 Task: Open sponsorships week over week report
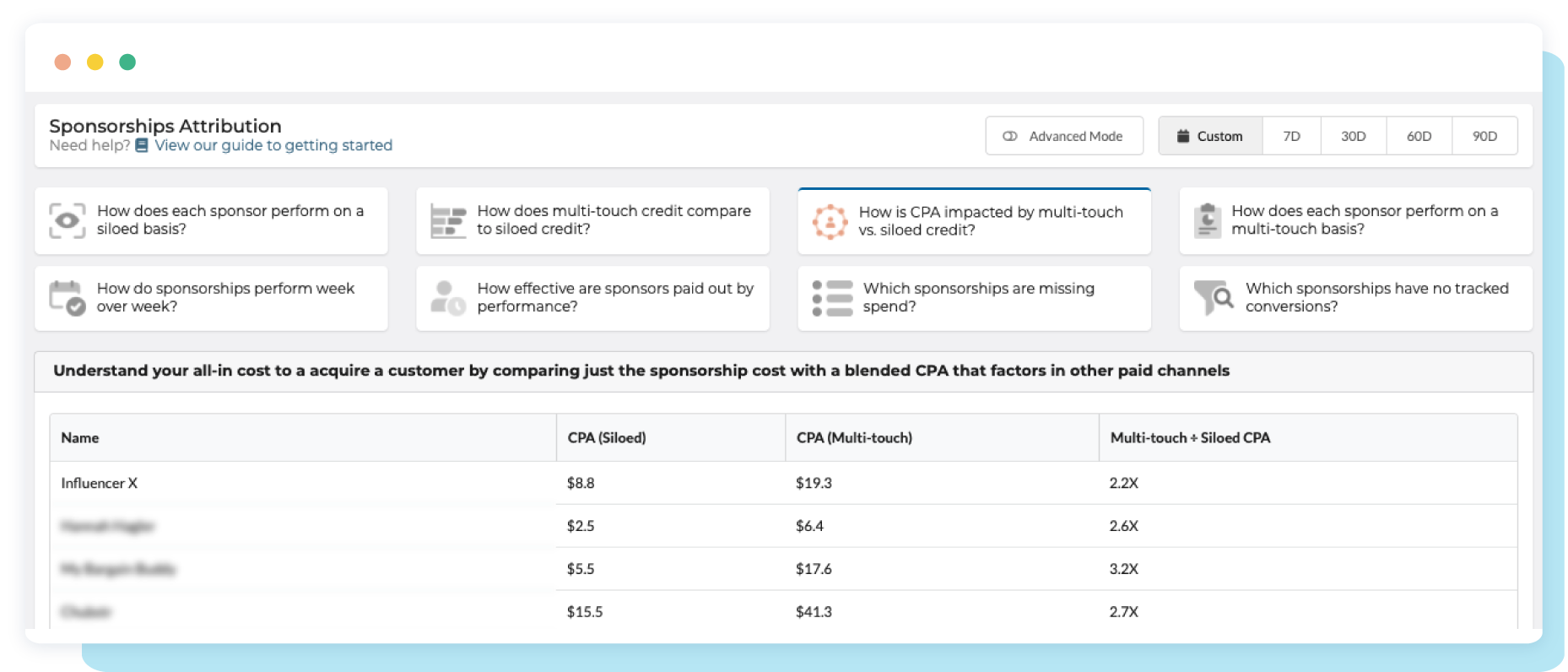211,298
